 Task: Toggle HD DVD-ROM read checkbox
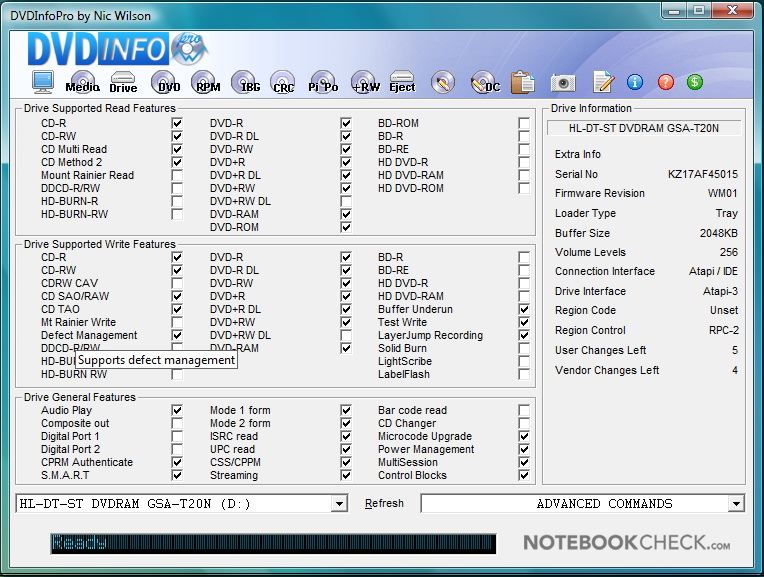pos(524,188)
